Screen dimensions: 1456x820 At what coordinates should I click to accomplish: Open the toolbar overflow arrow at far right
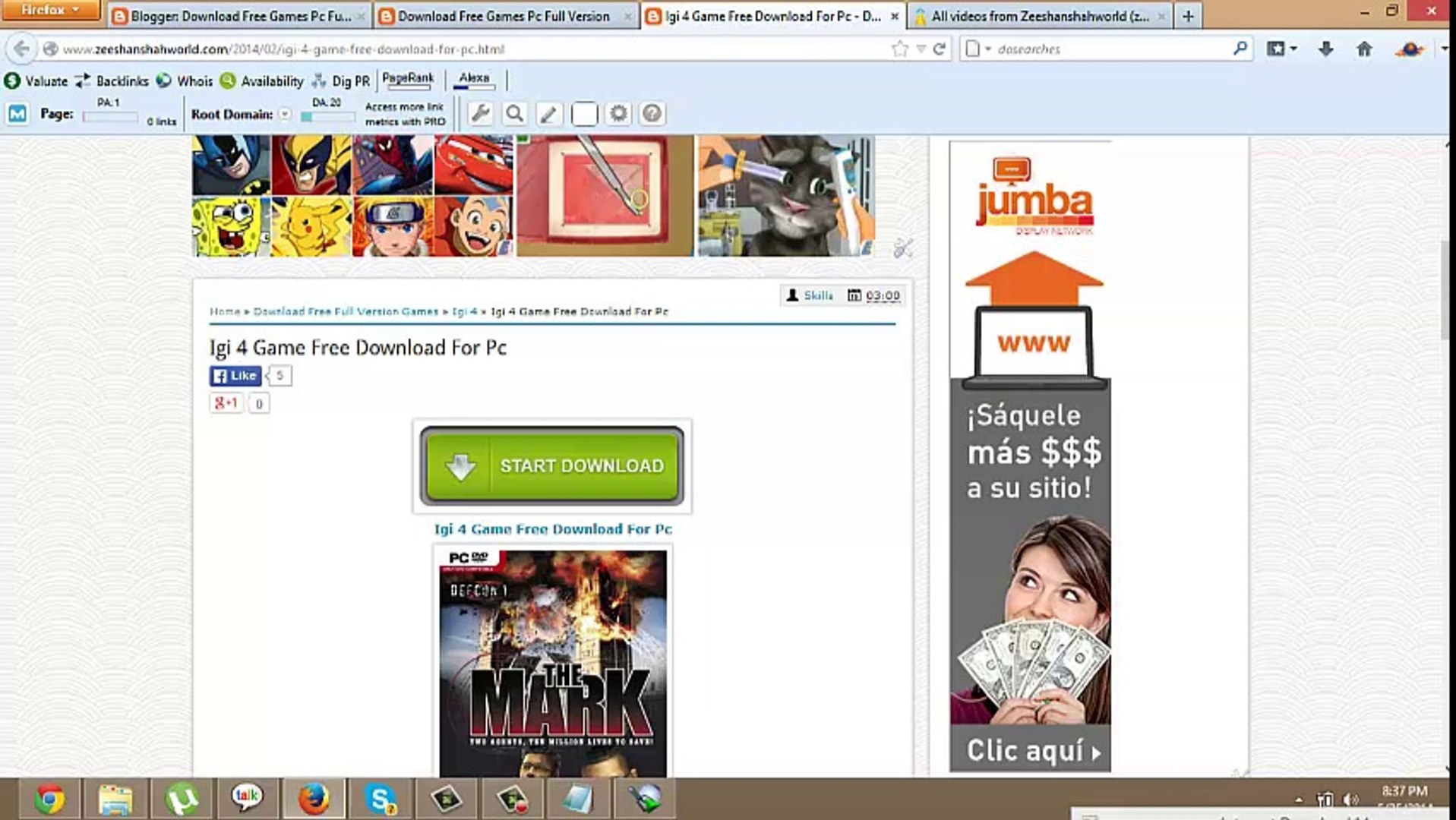point(1444,49)
